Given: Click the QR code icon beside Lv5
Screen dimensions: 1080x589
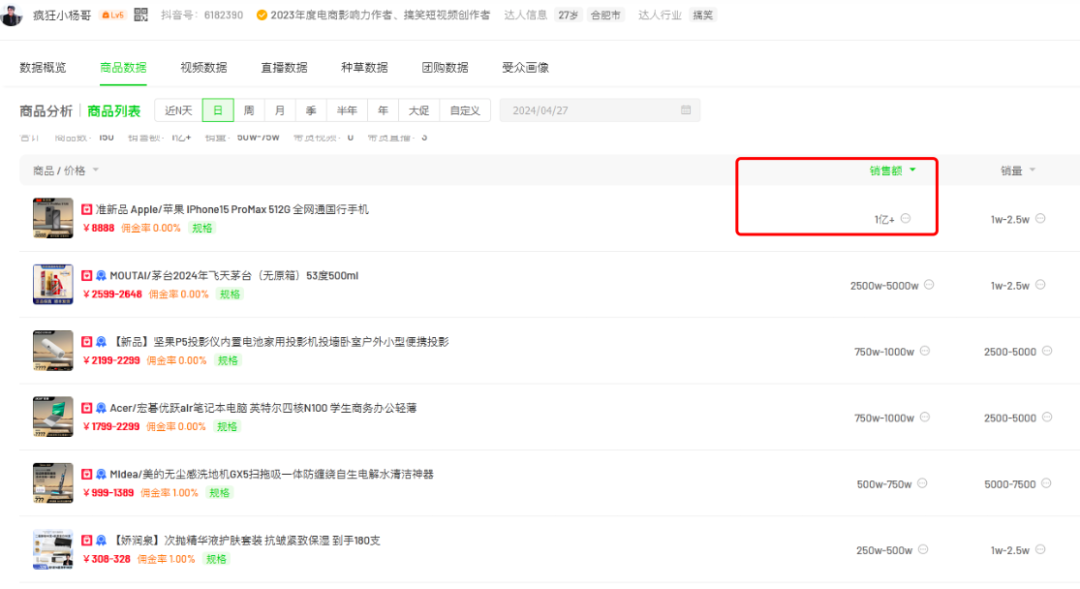Looking at the screenshot, I should 141,15.
